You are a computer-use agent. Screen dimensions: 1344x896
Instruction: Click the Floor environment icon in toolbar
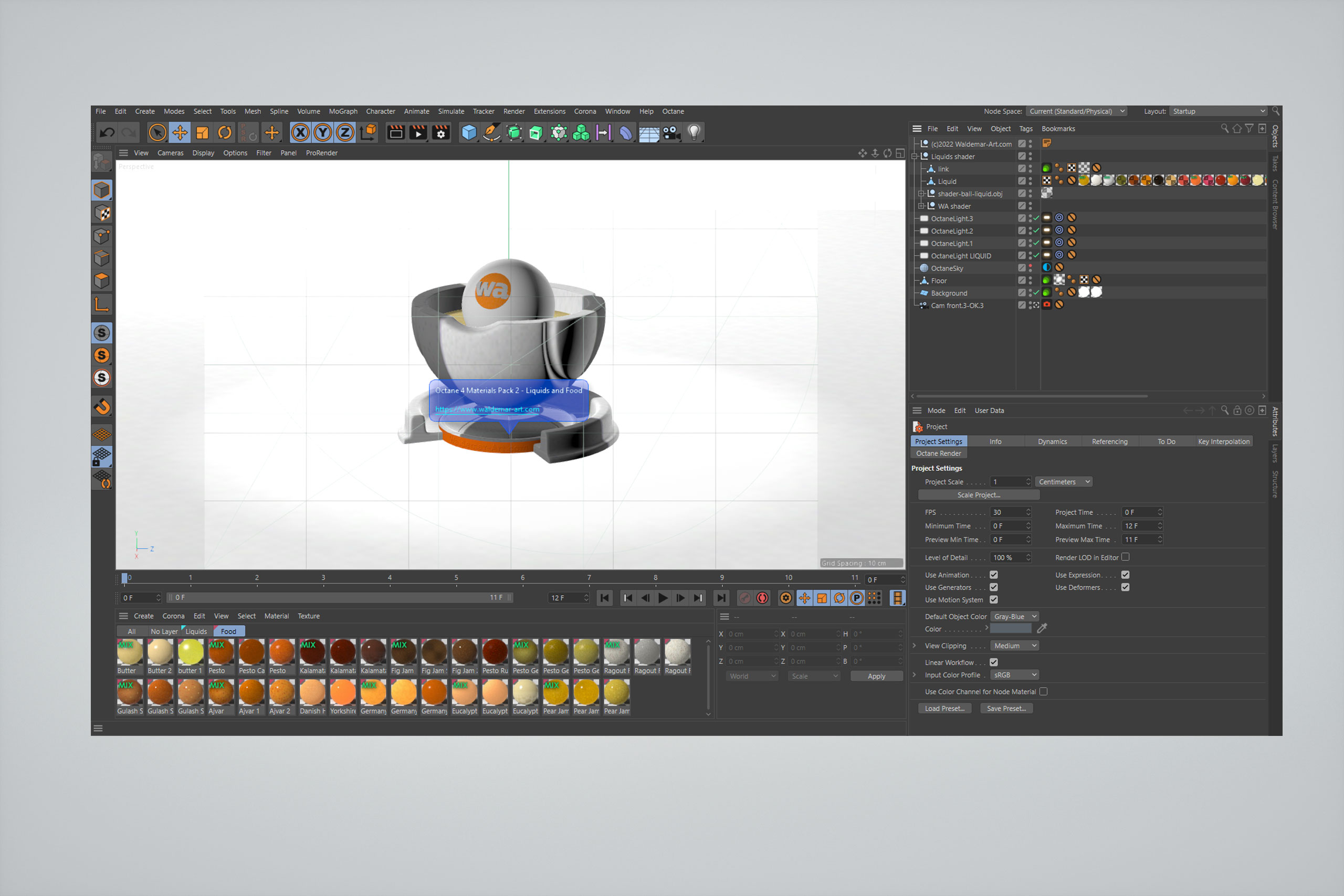tap(648, 133)
